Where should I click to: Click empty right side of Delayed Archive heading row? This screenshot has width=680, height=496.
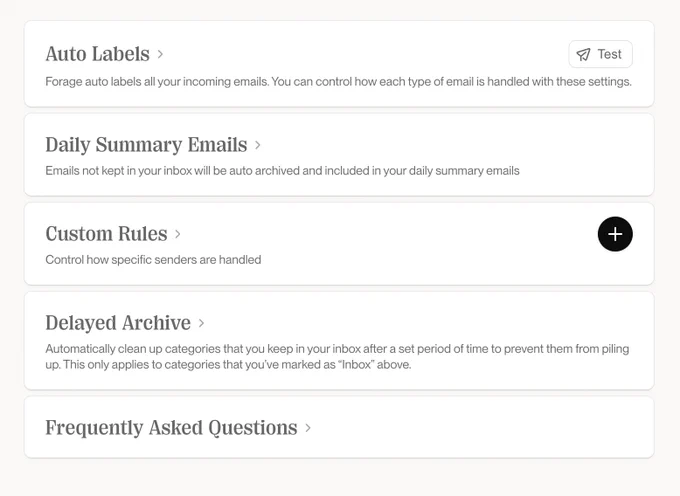(x=434, y=323)
